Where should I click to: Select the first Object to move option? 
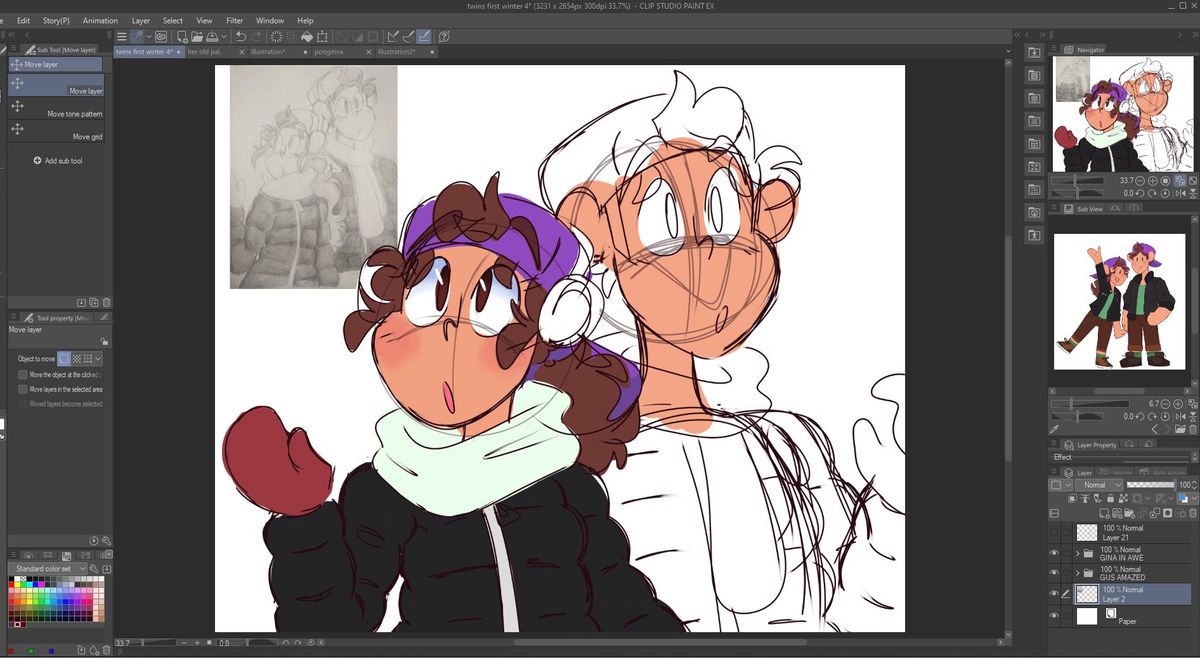pyautogui.click(x=64, y=358)
